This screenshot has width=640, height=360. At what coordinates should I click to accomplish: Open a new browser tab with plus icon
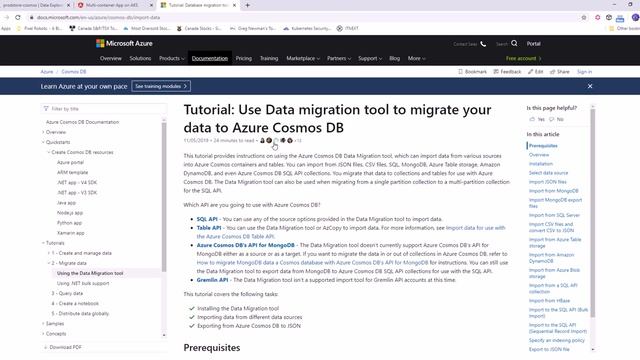pyautogui.click(x=247, y=5)
